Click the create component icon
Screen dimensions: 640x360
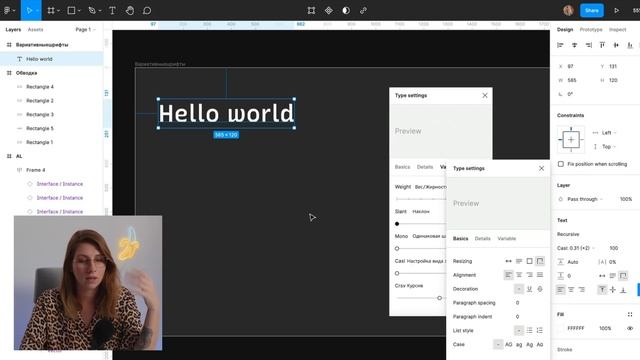coord(329,10)
